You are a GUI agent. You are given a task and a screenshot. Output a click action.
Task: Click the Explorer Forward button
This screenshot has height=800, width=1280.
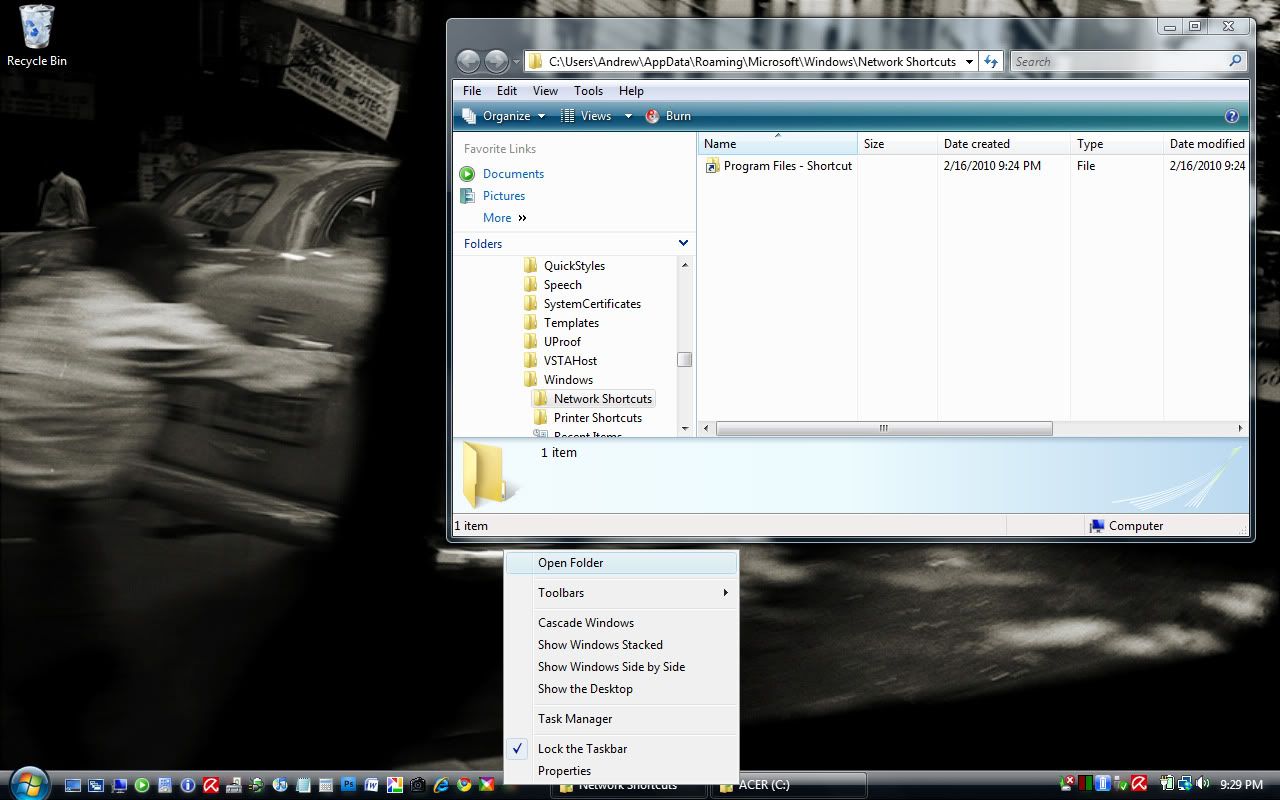(x=496, y=61)
